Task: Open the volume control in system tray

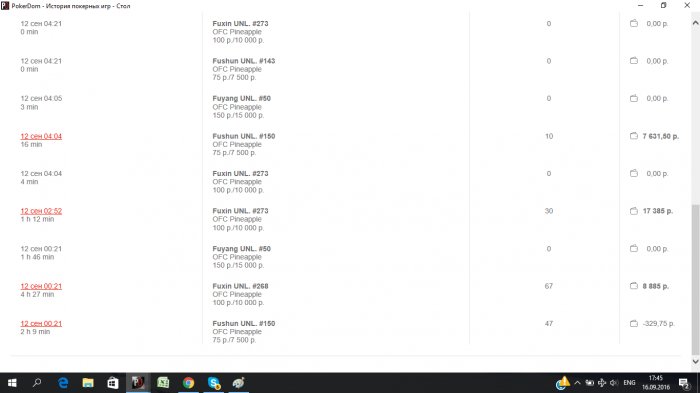Action: (x=614, y=383)
